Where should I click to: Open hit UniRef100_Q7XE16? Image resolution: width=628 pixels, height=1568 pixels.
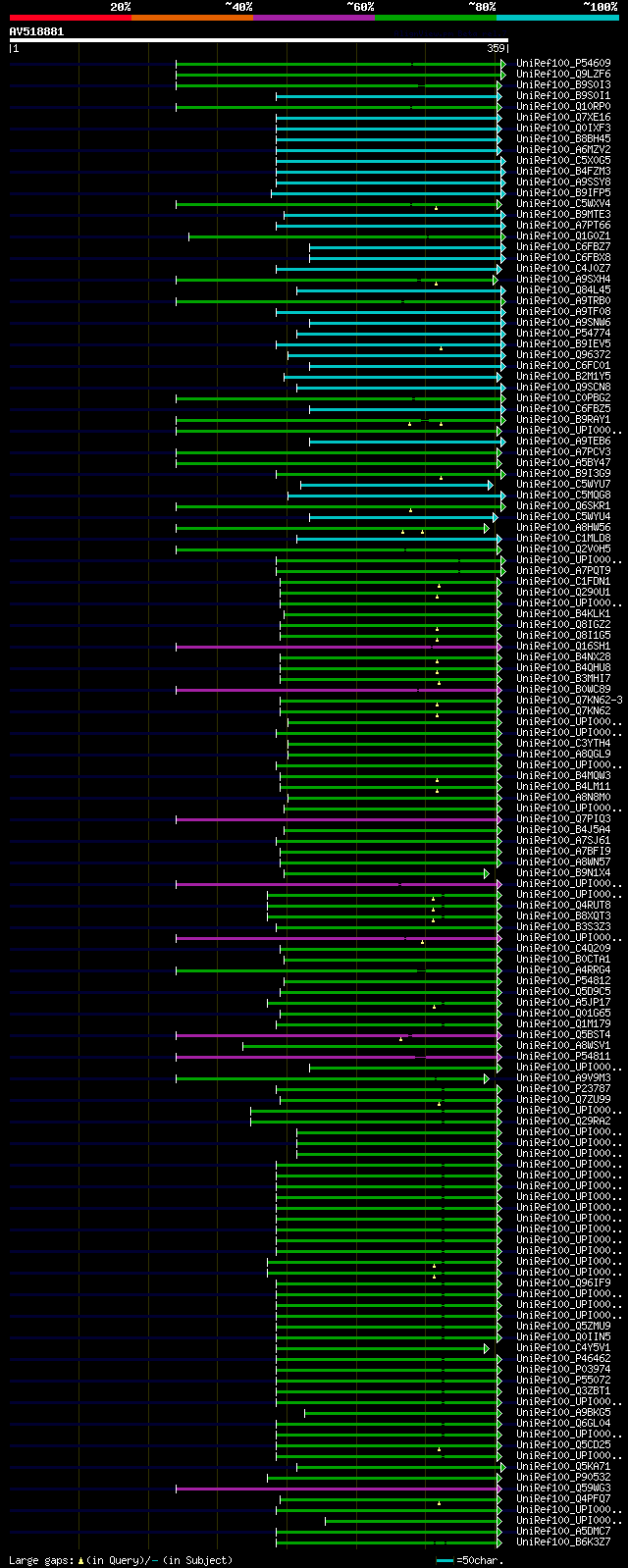(x=563, y=117)
